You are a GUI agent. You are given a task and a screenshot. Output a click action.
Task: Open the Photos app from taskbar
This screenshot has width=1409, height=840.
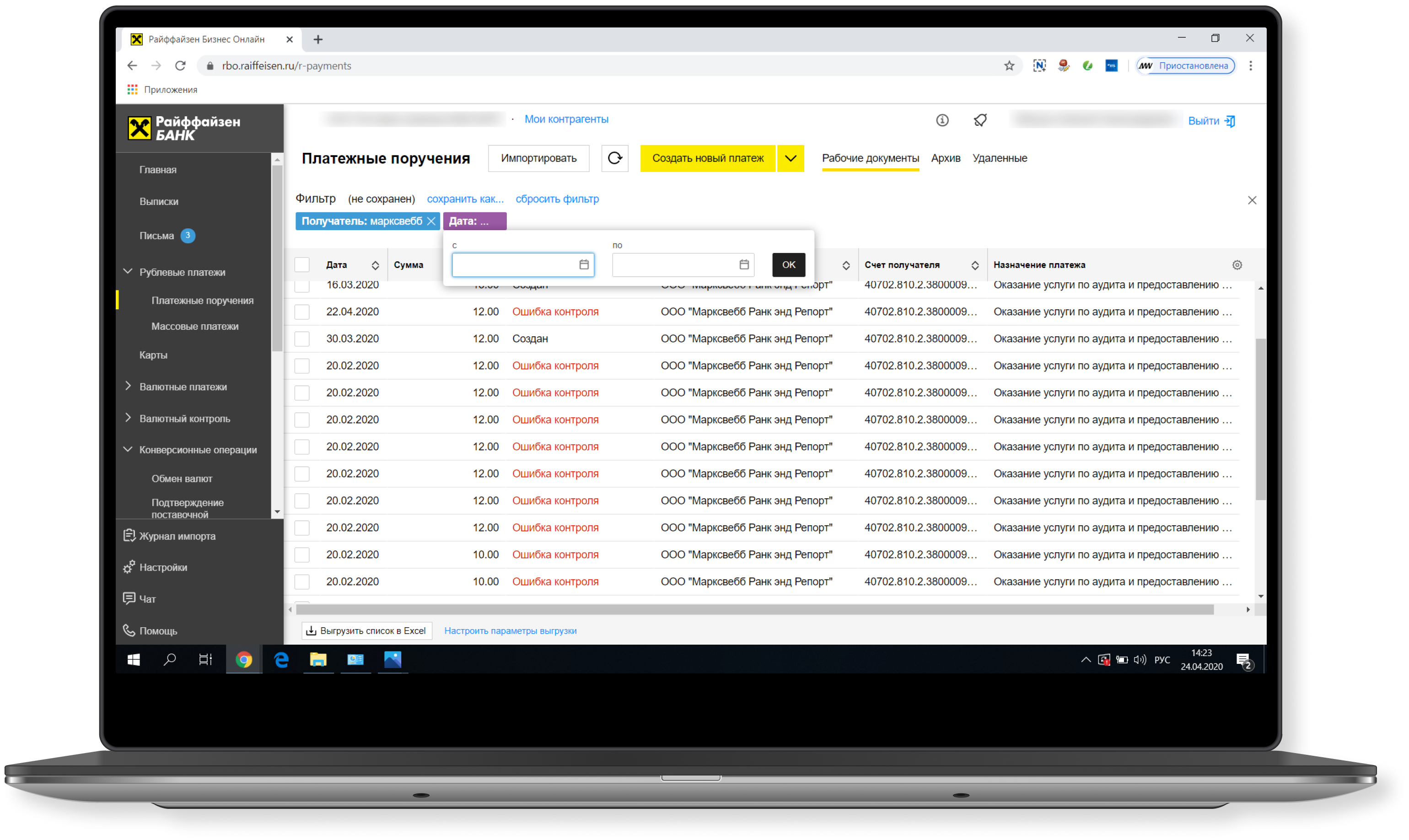click(x=392, y=659)
